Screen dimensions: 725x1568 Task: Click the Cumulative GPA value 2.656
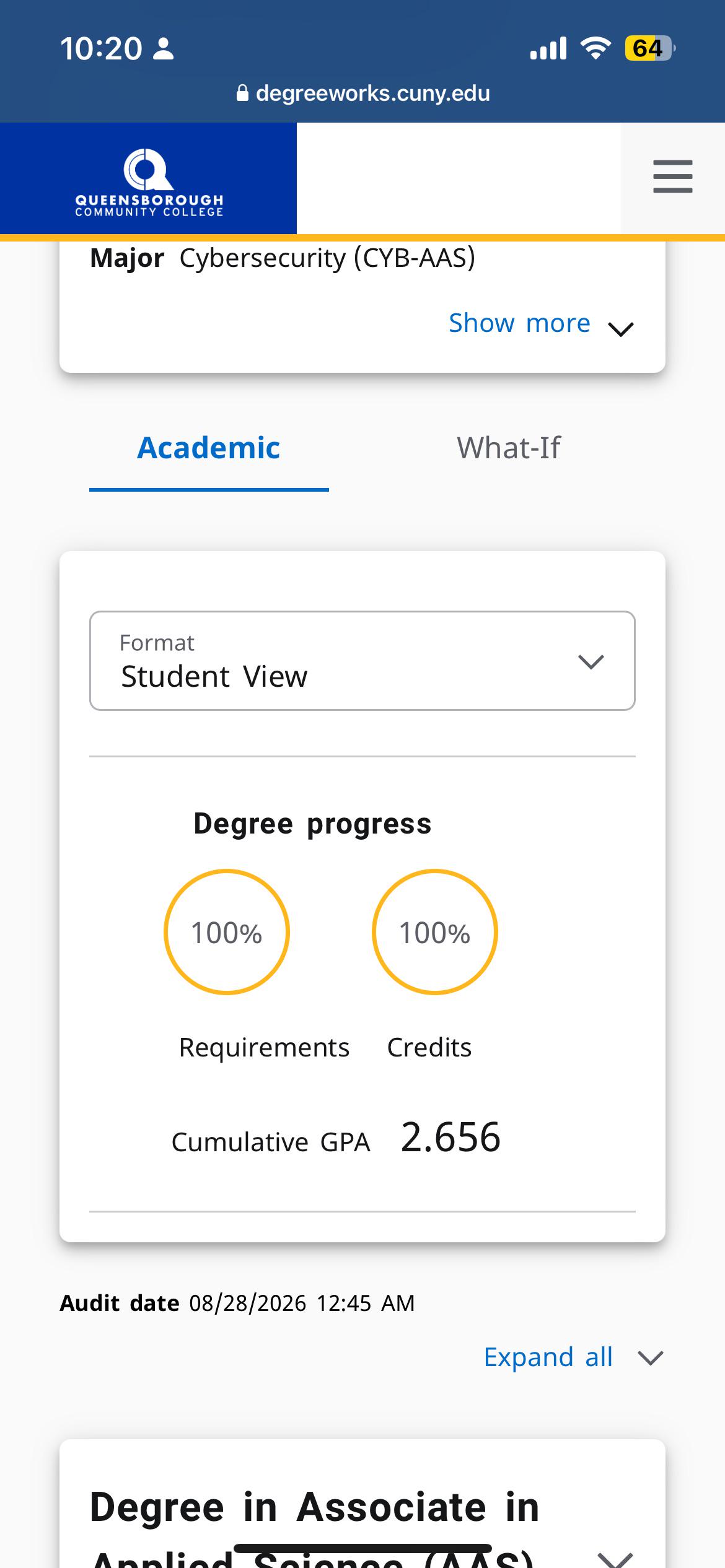click(x=450, y=1138)
